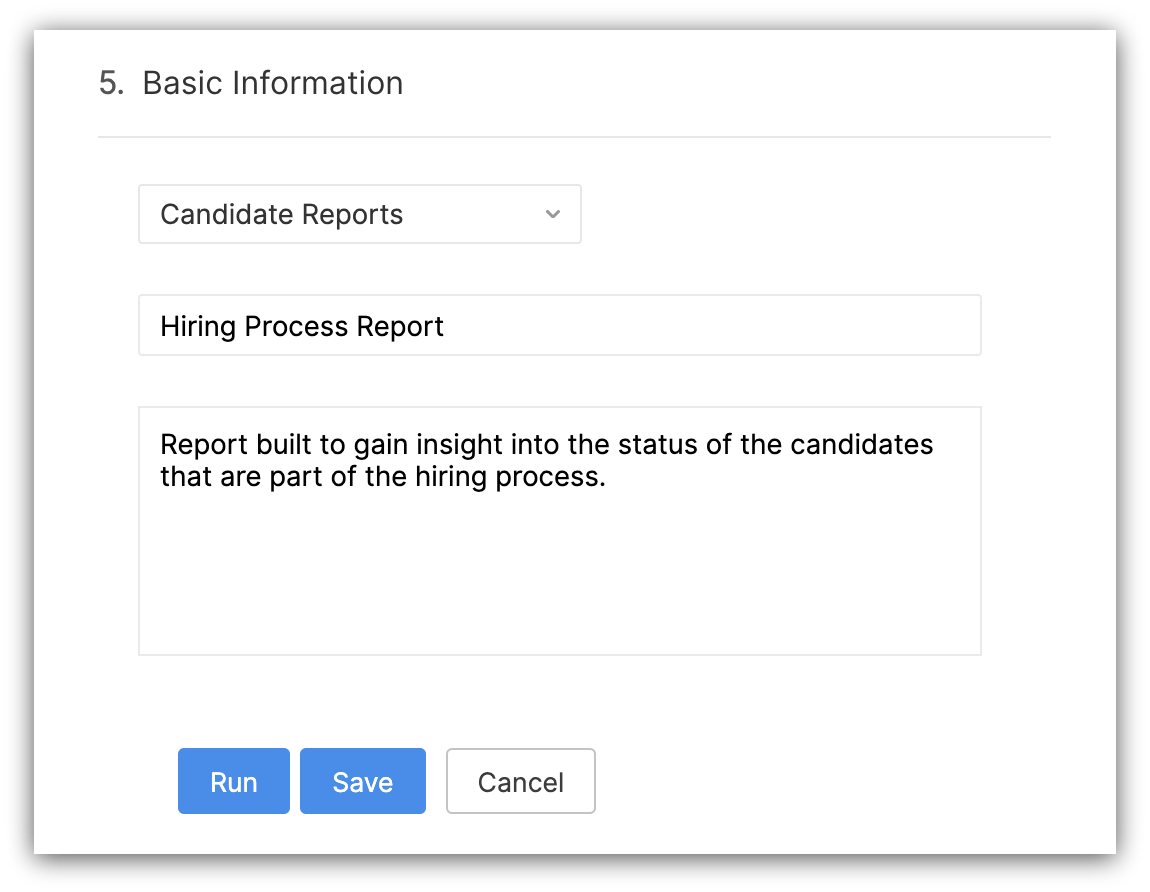
Task: Cancel report creation
Action: 521,781
